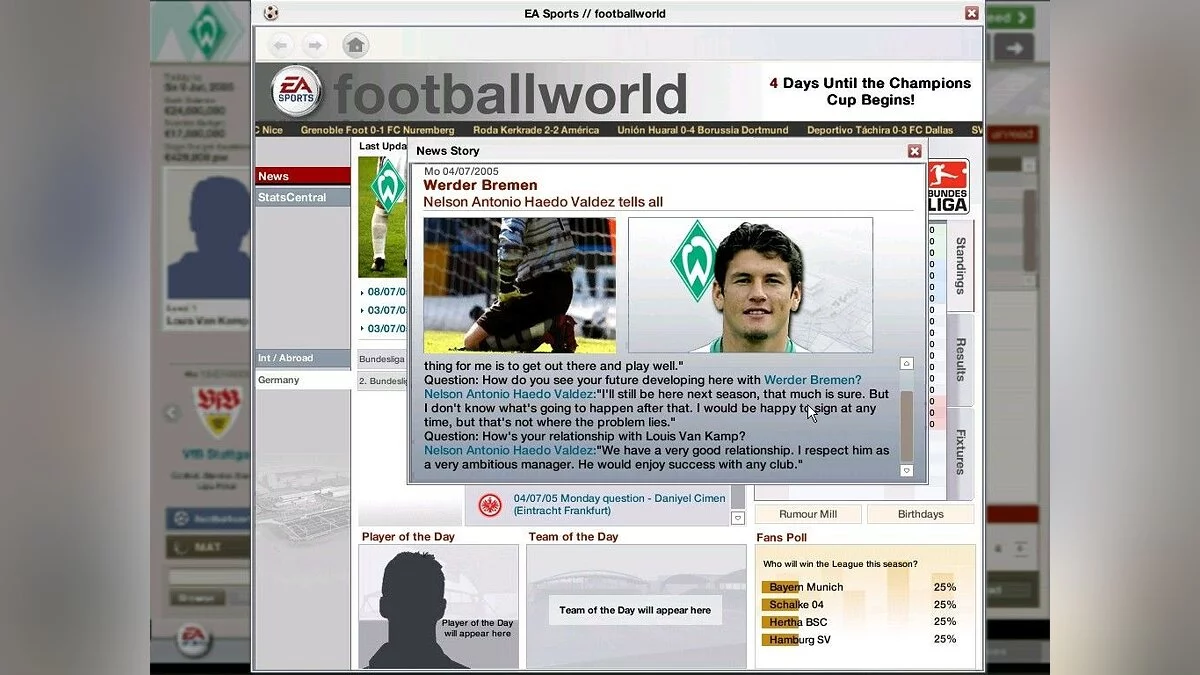
Task: Open the goalkeeper match photo thumbnail
Action: pos(520,285)
